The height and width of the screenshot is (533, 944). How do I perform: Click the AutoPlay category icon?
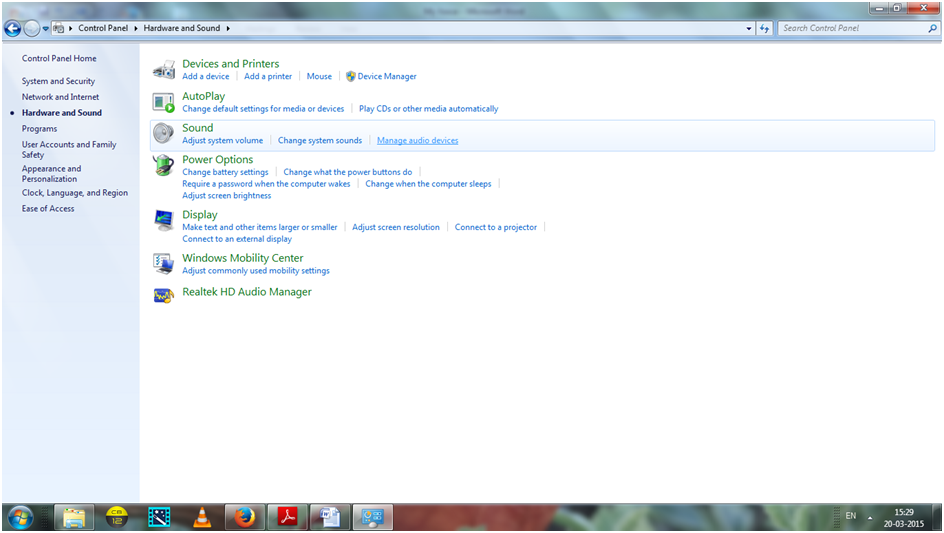click(164, 102)
